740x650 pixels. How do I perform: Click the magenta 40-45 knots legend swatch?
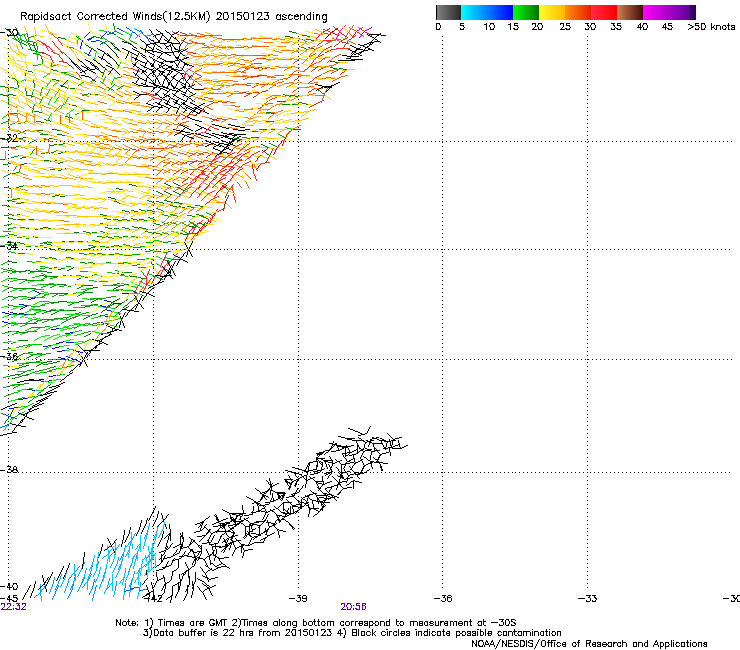[x=656, y=12]
